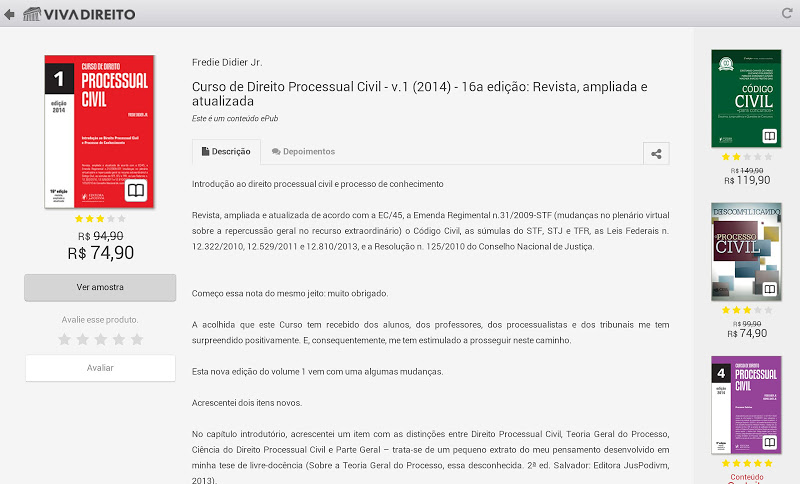This screenshot has width=800, height=484.
Task: Select the struck-through R$ 149,90 price
Action: click(747, 170)
